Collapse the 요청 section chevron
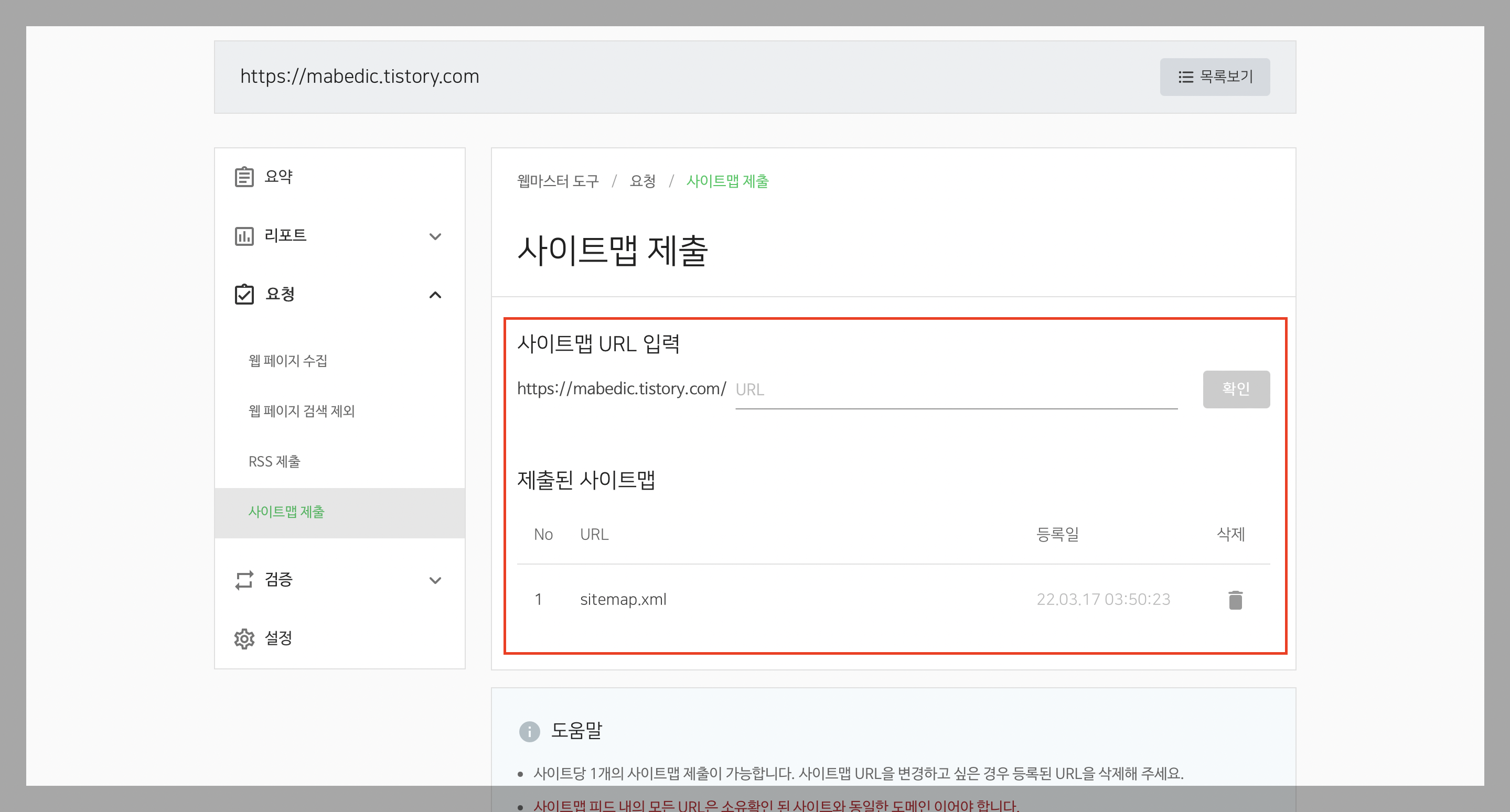The height and width of the screenshot is (812, 1510). (x=435, y=295)
